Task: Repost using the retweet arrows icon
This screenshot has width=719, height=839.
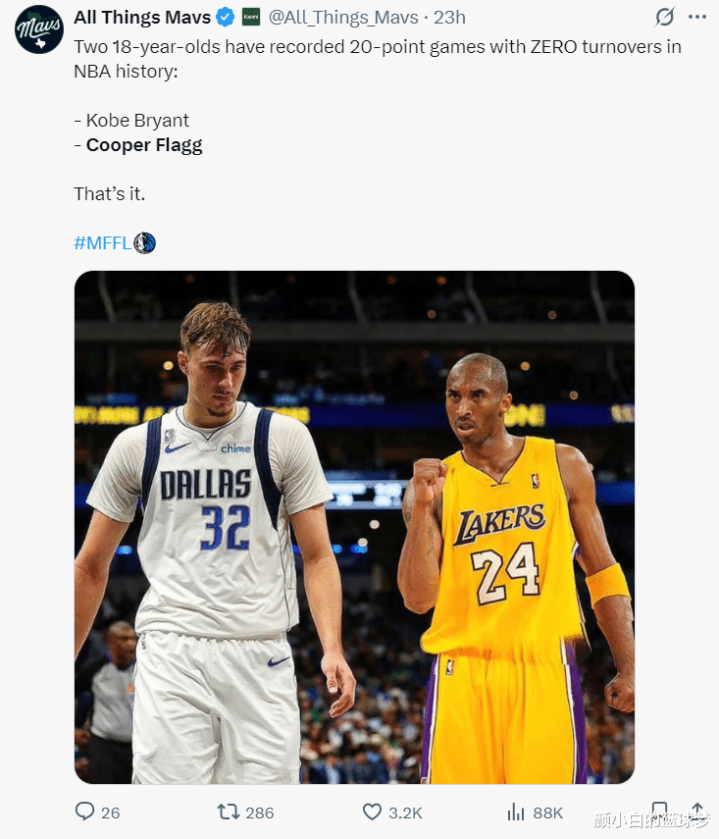Action: pyautogui.click(x=228, y=812)
